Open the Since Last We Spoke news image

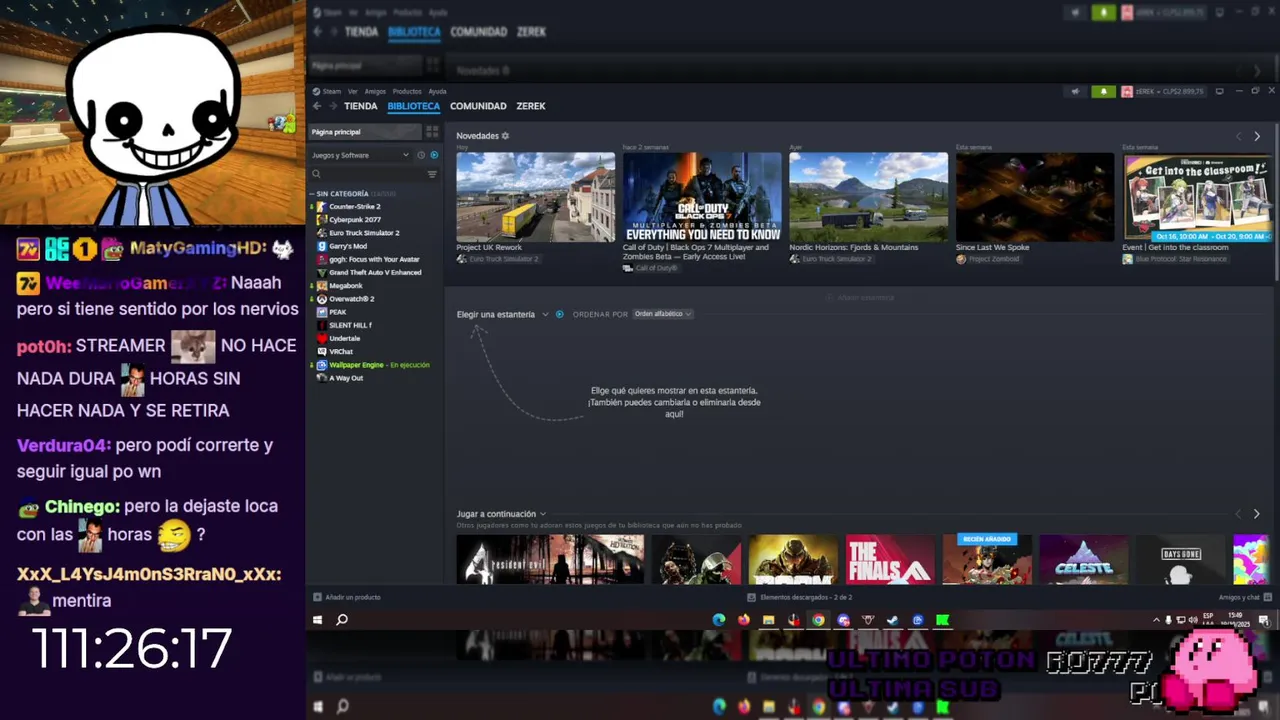pos(1035,197)
